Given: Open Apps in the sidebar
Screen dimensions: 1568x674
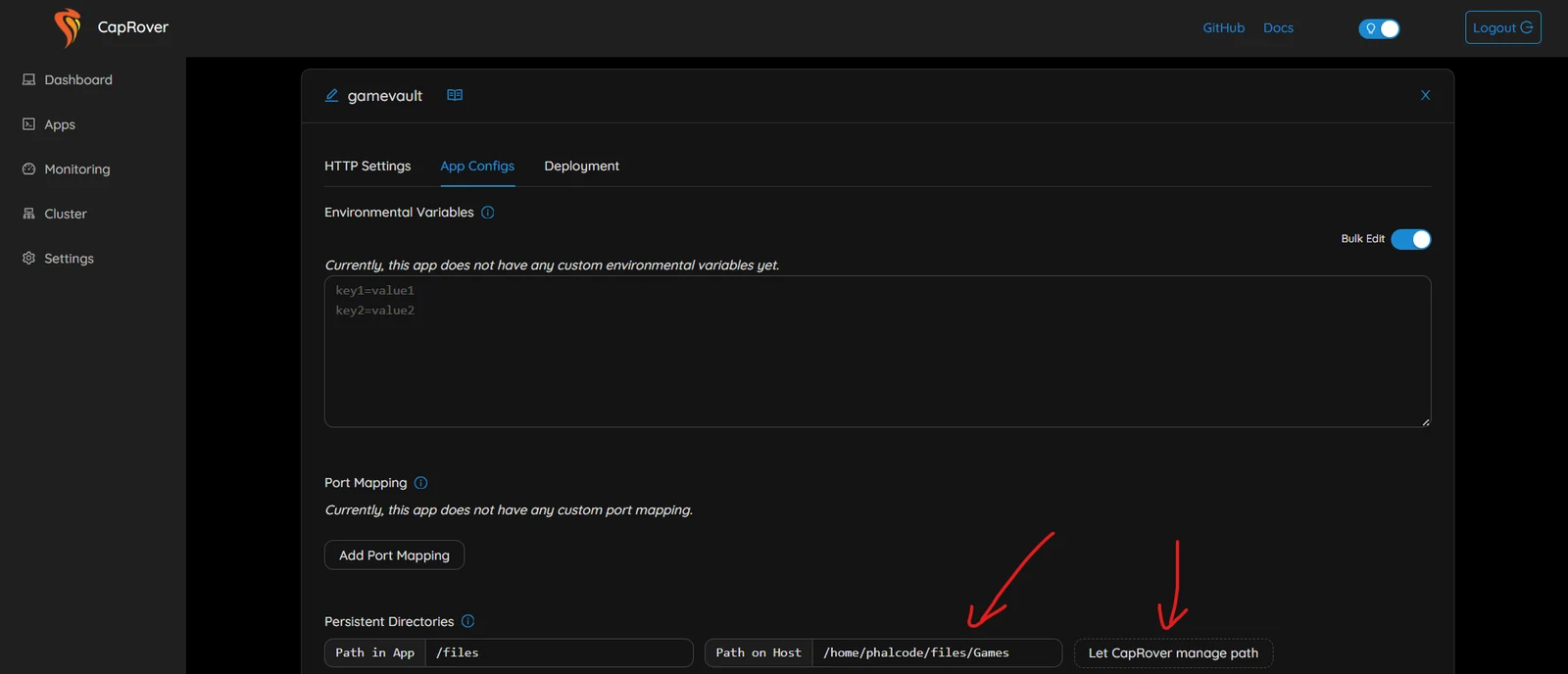Looking at the screenshot, I should pyautogui.click(x=49, y=124).
